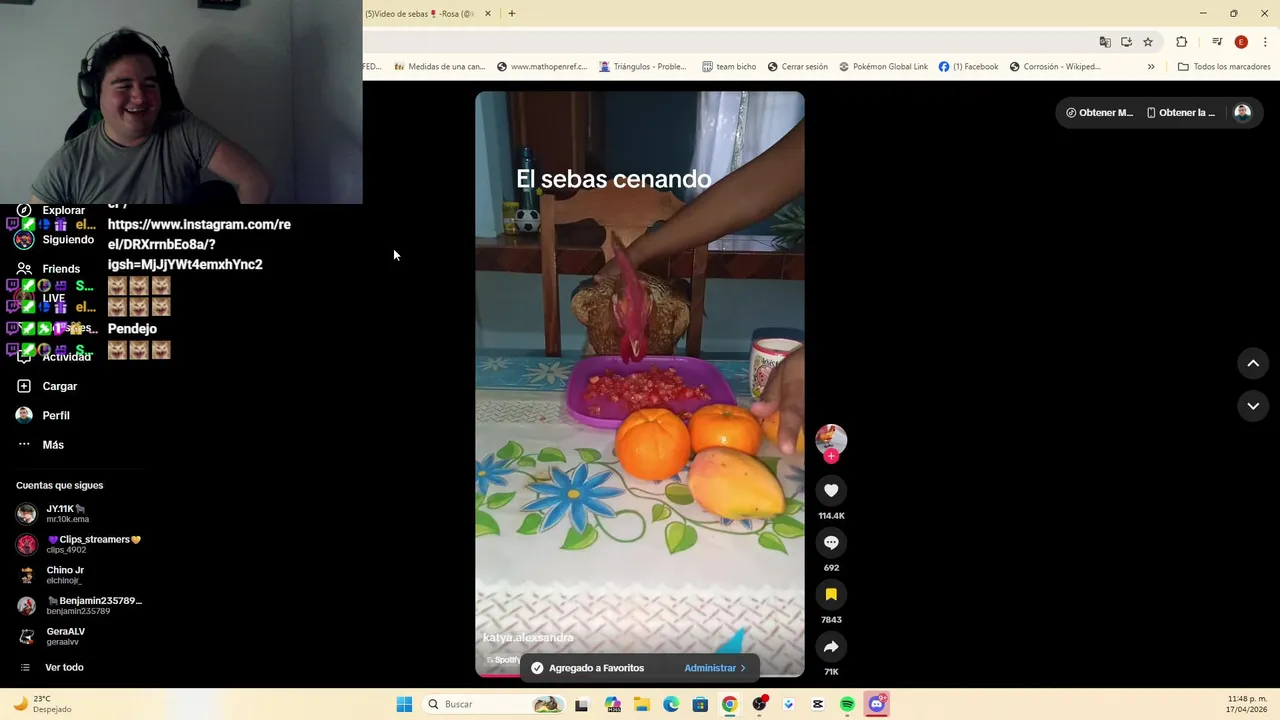The height and width of the screenshot is (720, 1280).
Task: Open Siguiendo in TikTok sidebar
Action: (56, 240)
